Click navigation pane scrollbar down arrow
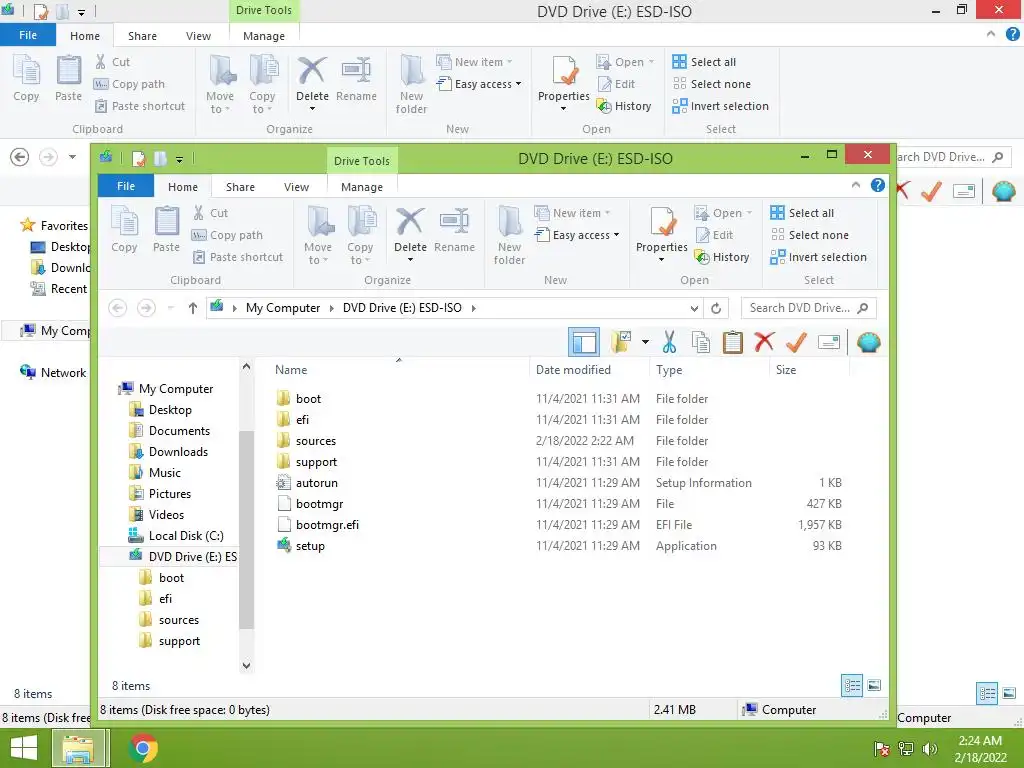Screen dimensions: 1024x768 (x=246, y=665)
